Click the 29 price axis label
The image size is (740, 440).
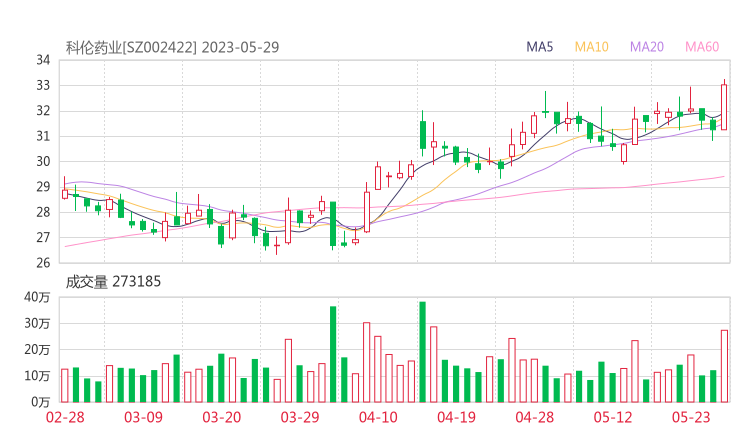pos(43,187)
